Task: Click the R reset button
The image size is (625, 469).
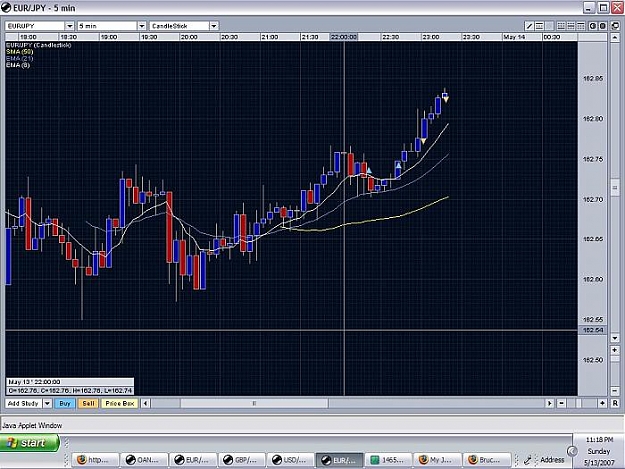Action: point(615,404)
